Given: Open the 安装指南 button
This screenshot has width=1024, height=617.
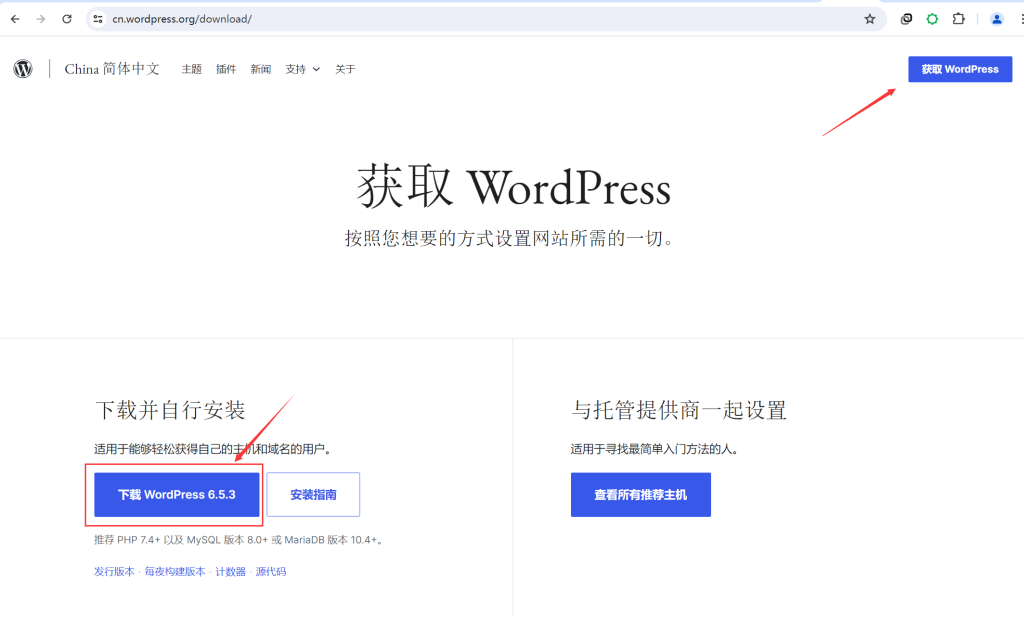Looking at the screenshot, I should tap(313, 495).
